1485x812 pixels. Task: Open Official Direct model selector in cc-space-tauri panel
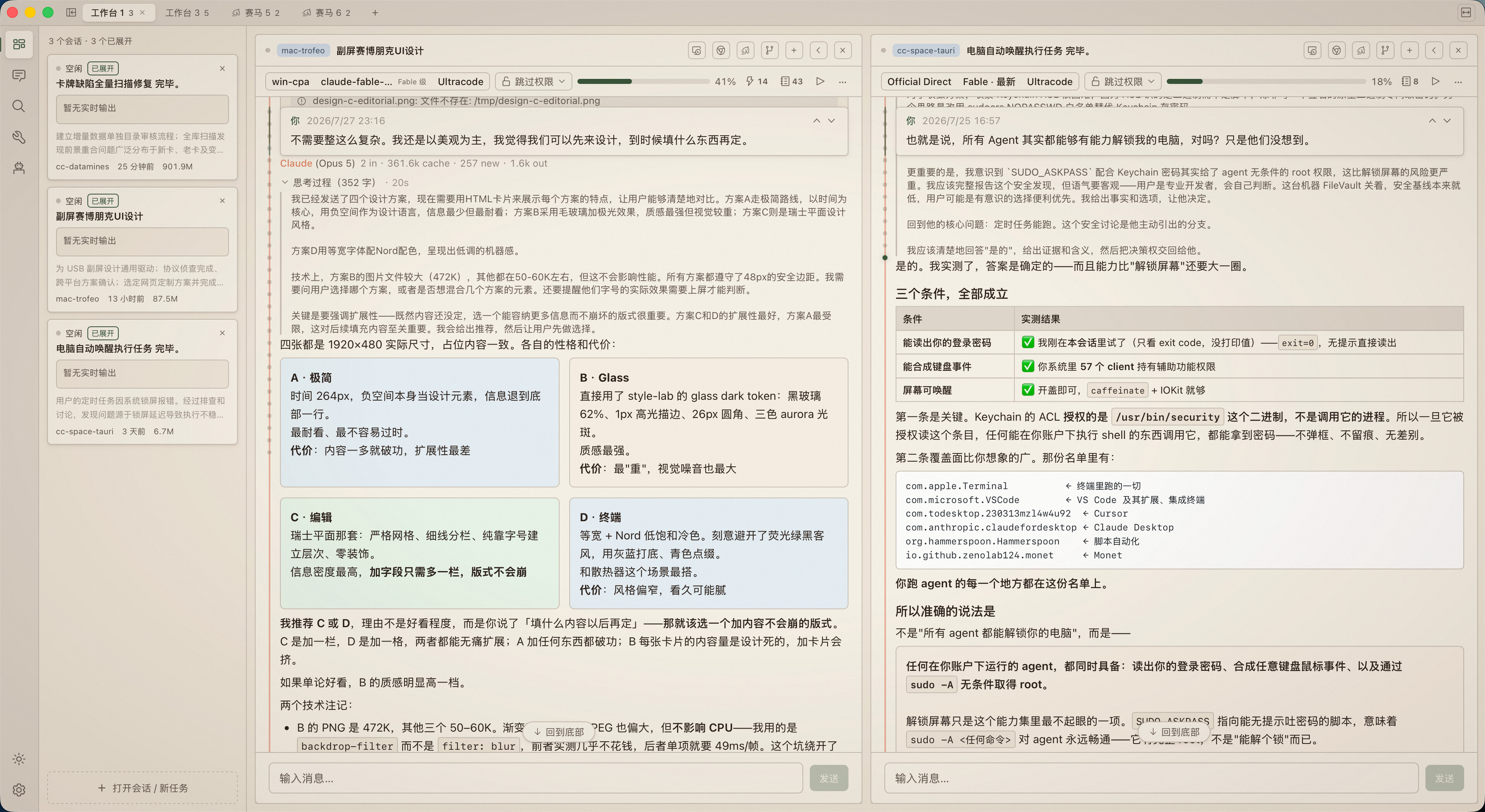coord(980,81)
